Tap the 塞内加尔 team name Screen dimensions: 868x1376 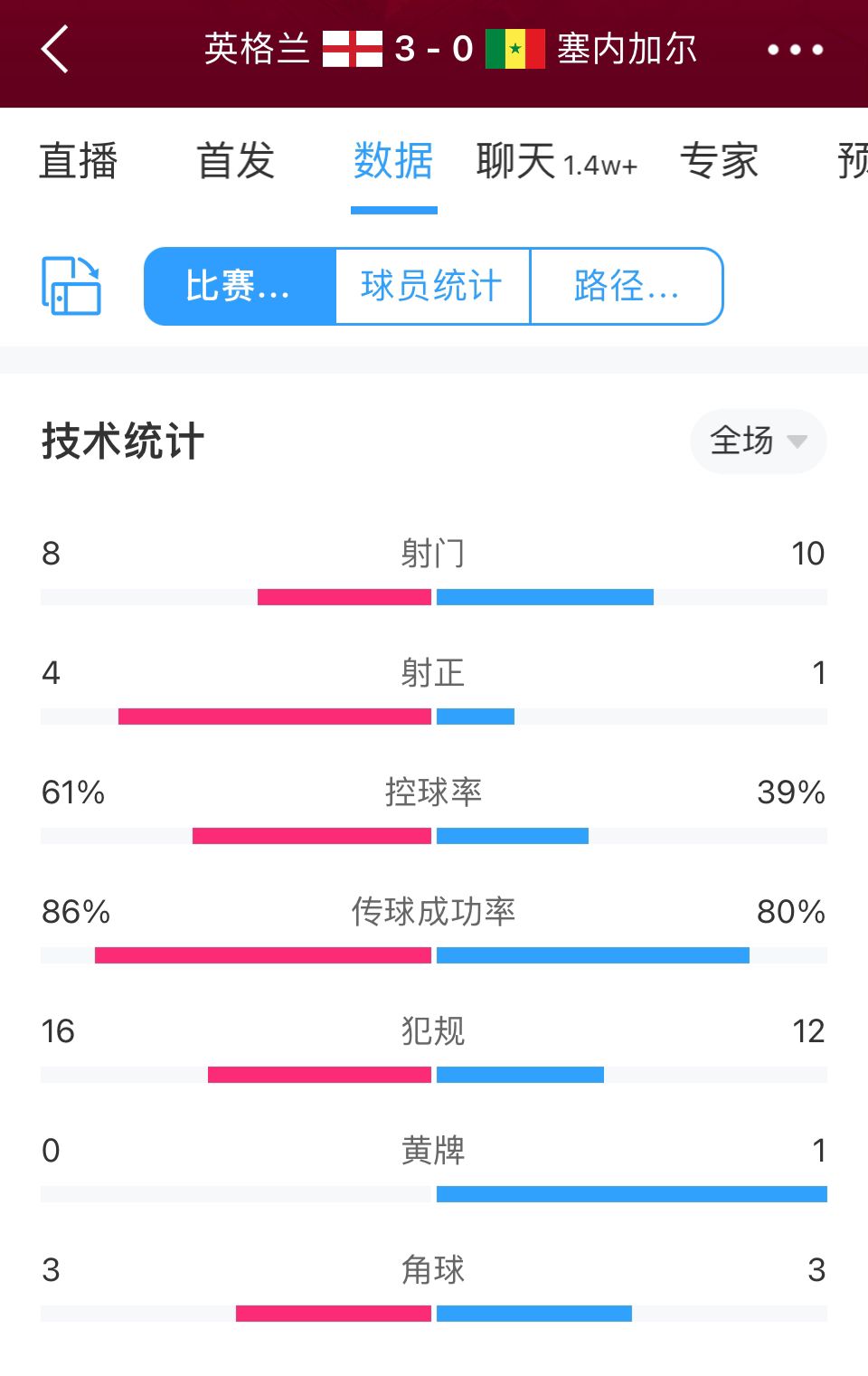(627, 49)
